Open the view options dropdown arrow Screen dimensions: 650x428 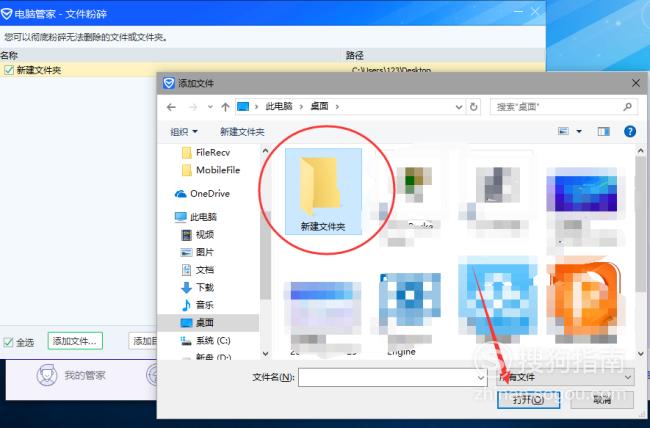(x=579, y=131)
